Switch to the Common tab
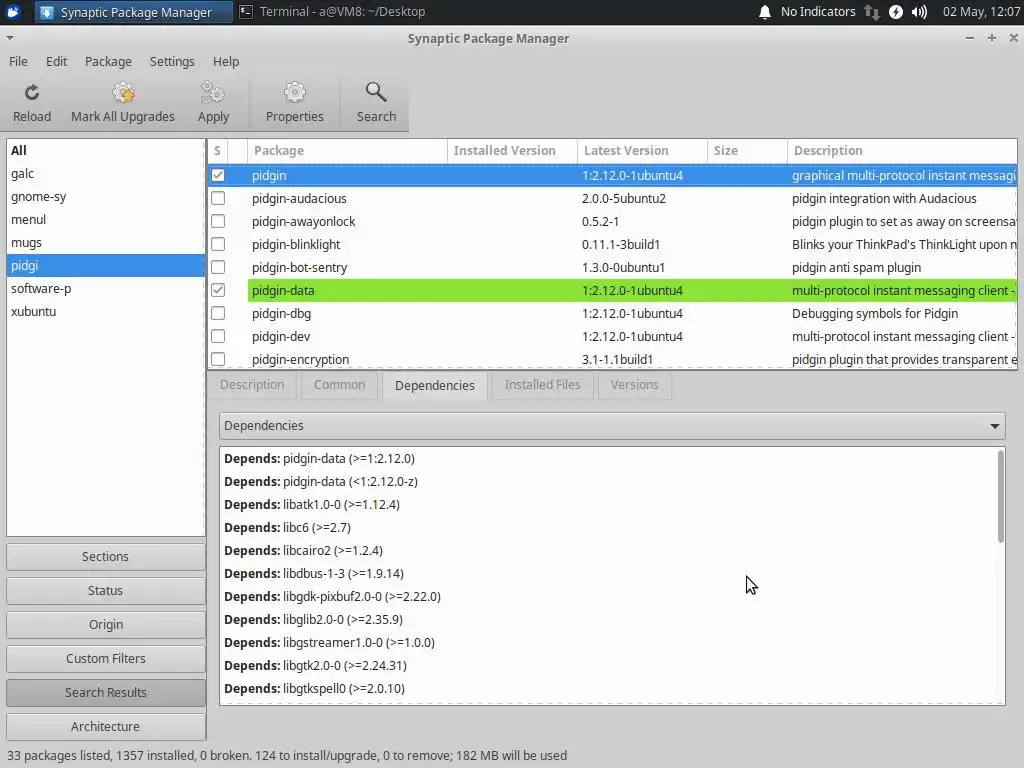Viewport: 1024px width, 768px height. [x=339, y=385]
